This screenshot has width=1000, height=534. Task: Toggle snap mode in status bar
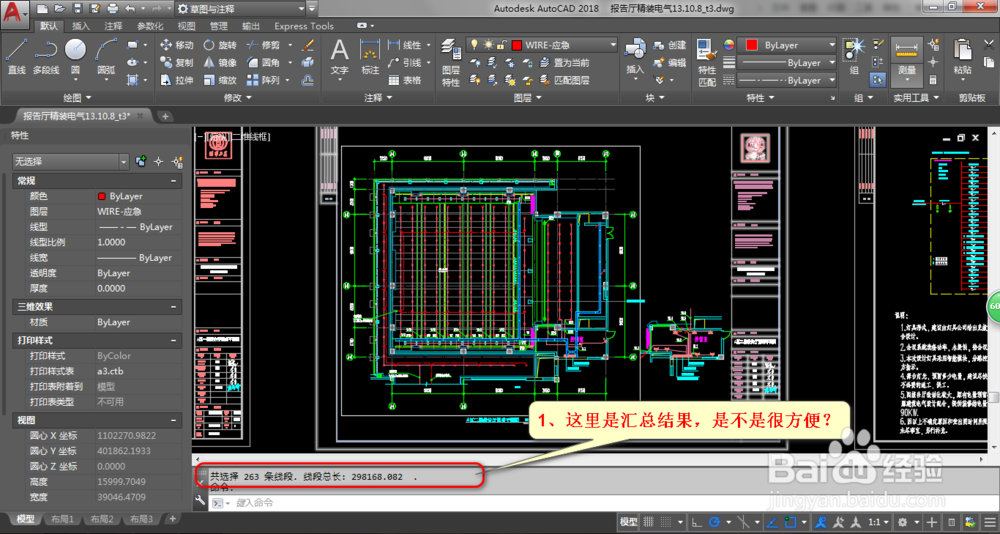coord(666,522)
